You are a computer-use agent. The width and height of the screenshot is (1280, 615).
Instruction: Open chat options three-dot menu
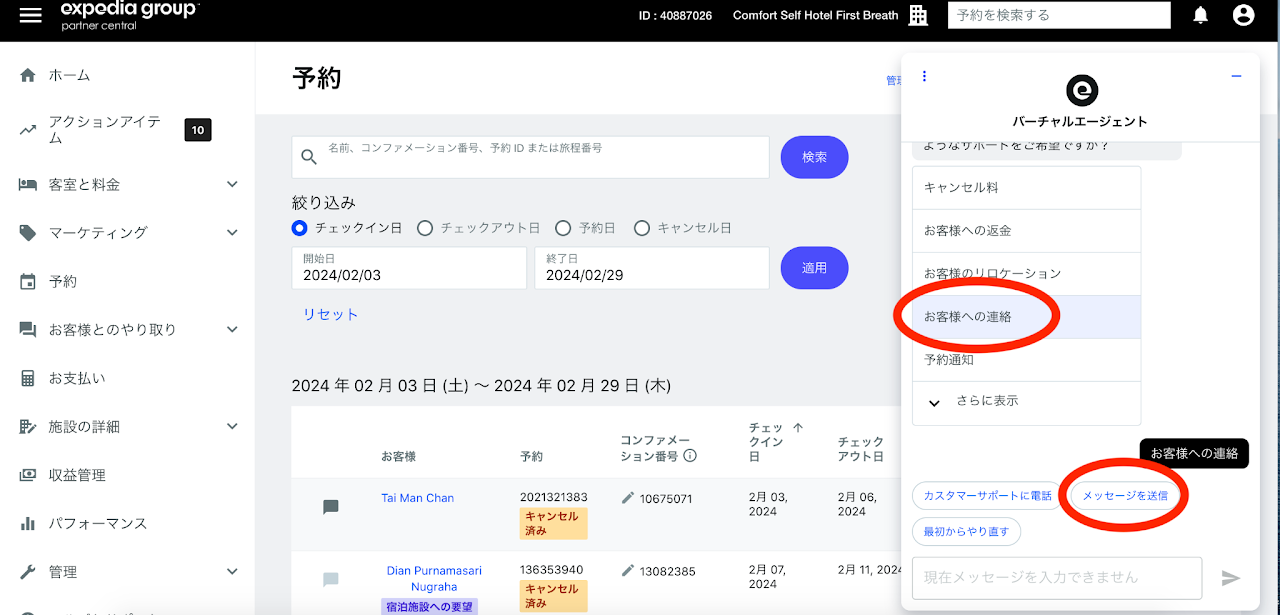[924, 76]
